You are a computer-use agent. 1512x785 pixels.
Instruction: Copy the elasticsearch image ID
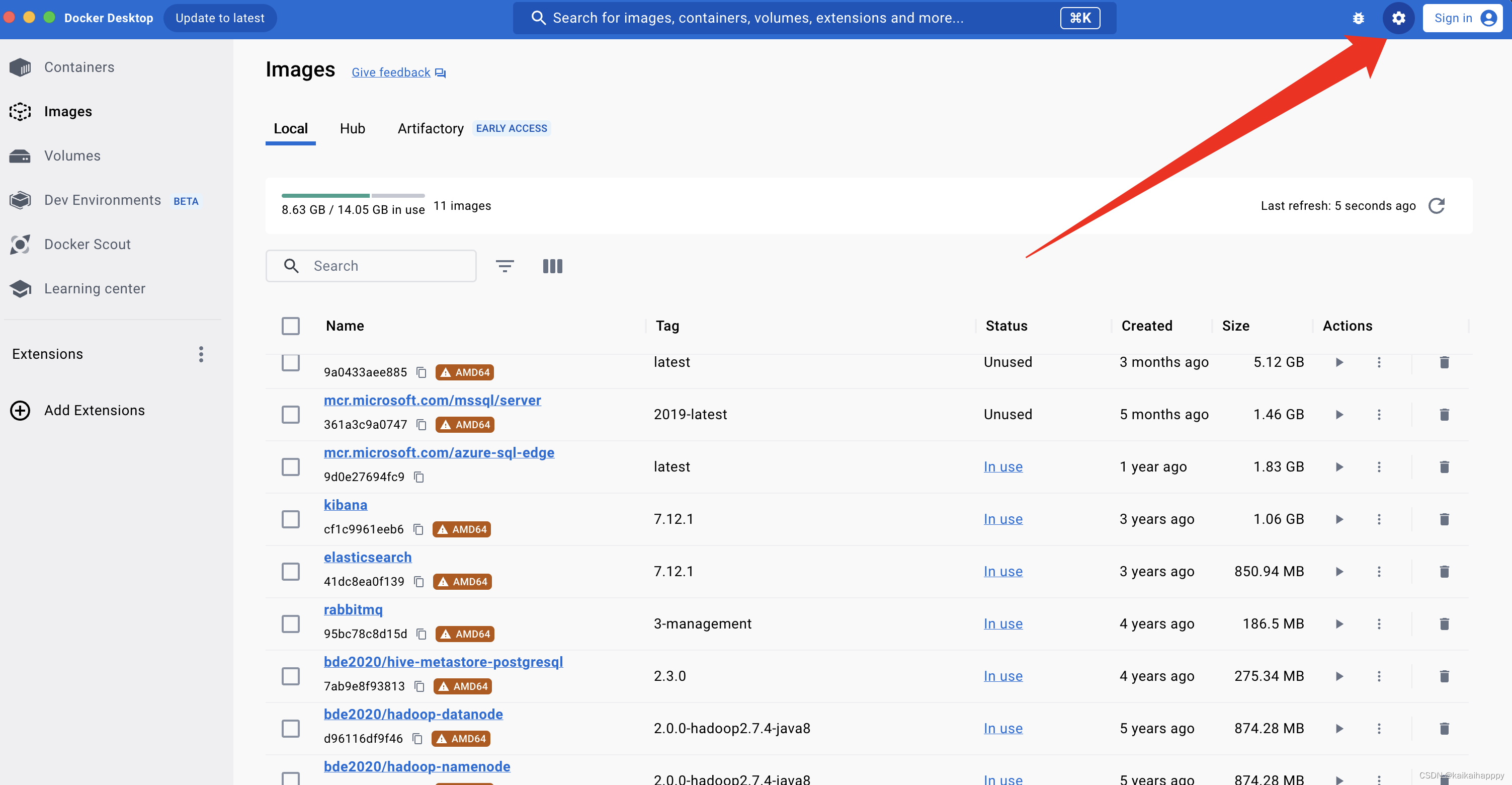418,582
